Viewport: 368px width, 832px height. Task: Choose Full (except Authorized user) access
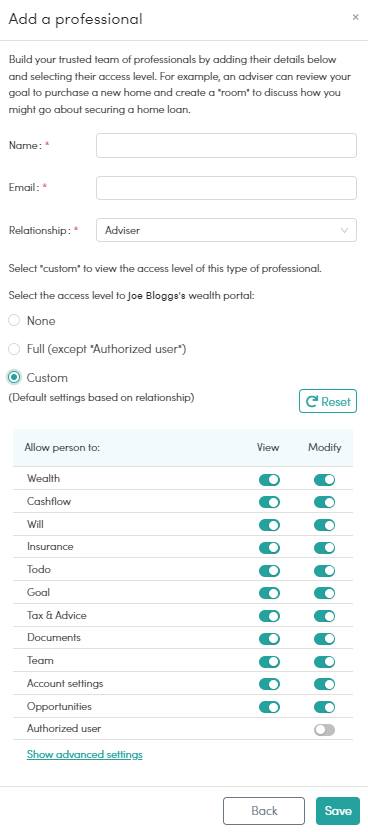[x=14, y=349]
